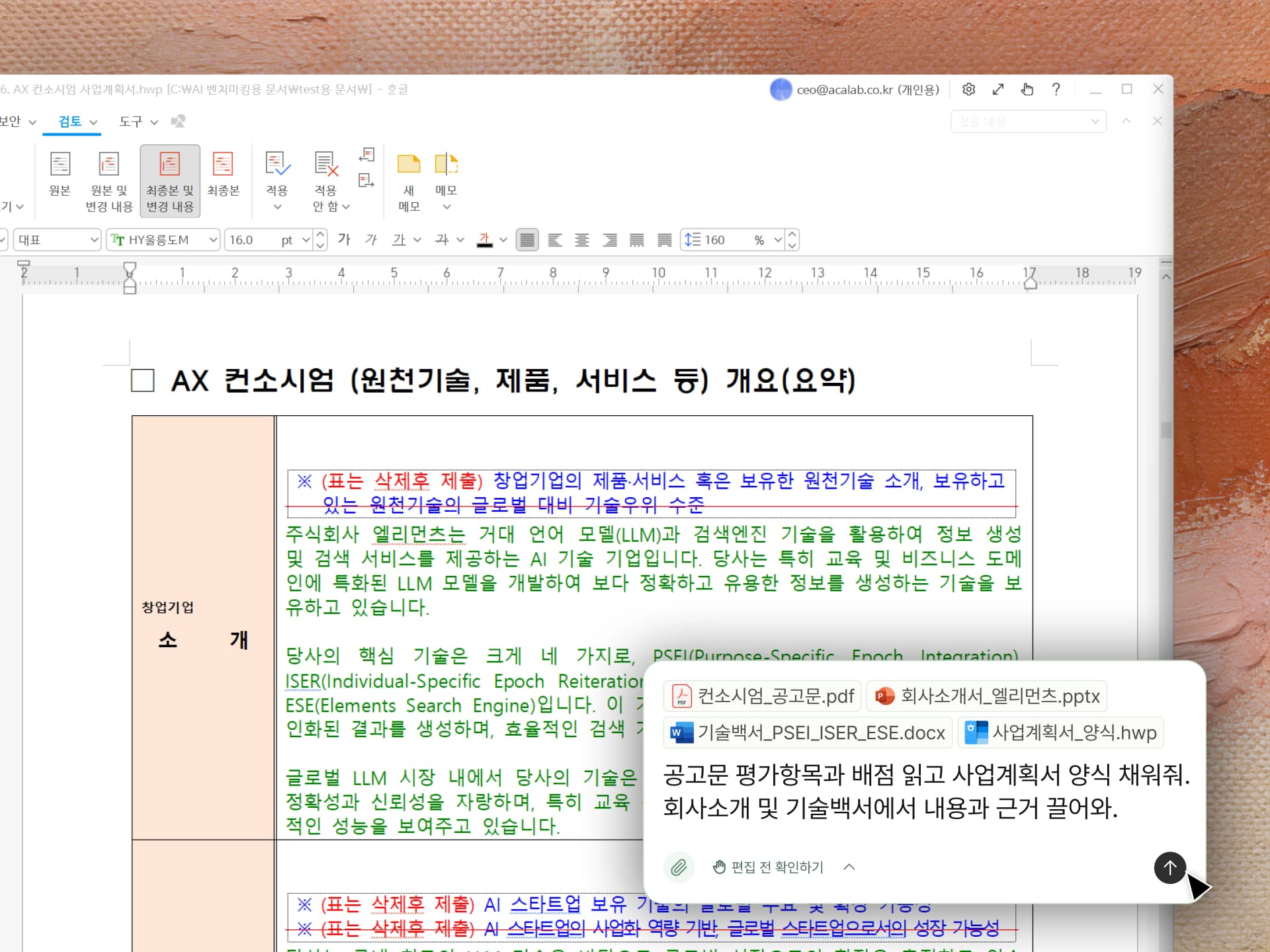Reject the change using 적용 안 함
Viewport: 1270px width, 952px height.
tap(325, 180)
